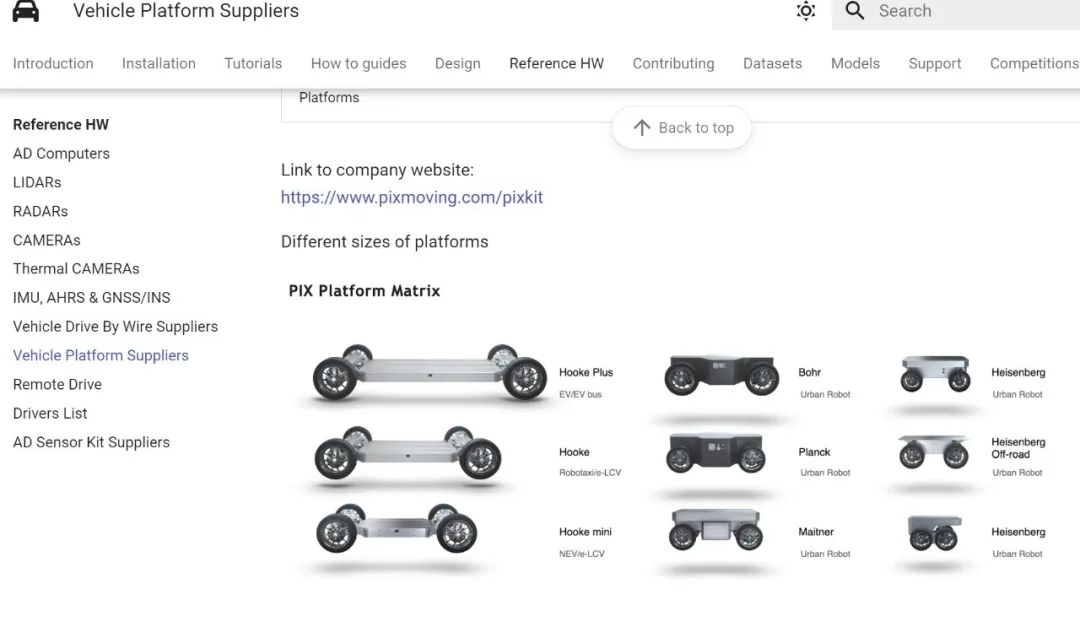Open the How to guides section
This screenshot has width=1080, height=622.
[358, 63]
